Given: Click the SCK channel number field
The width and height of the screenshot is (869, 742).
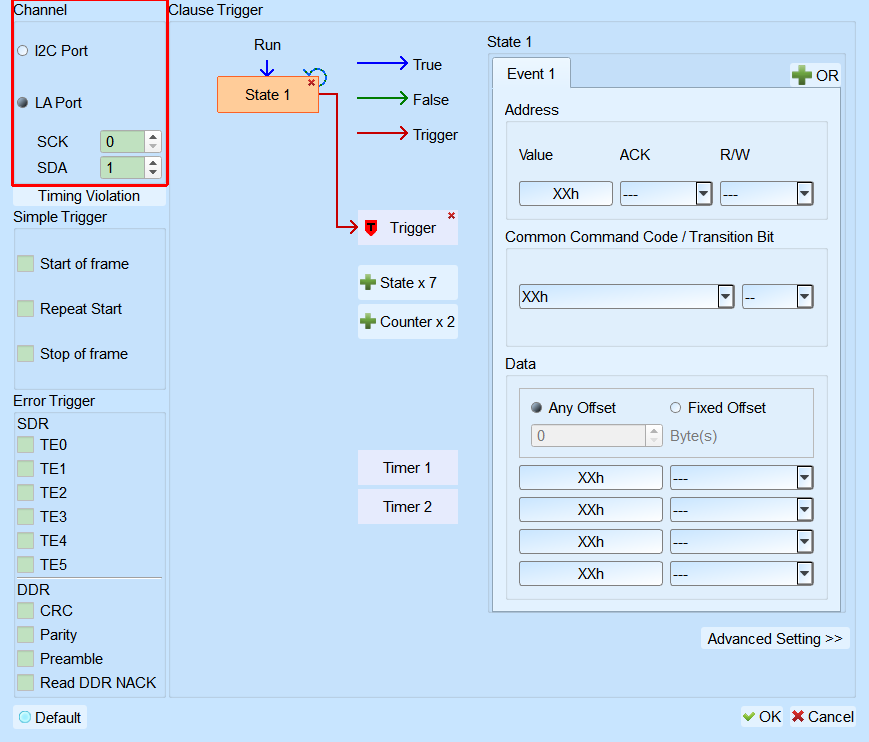Looking at the screenshot, I should (123, 141).
